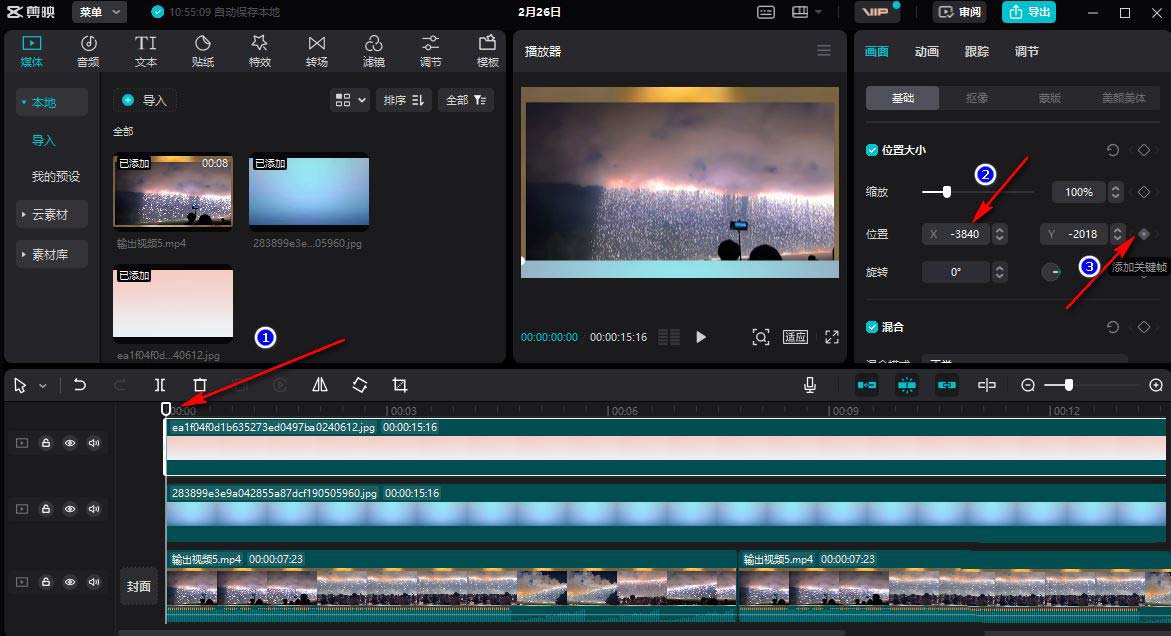Open the Stickers (贴纸) panel

(203, 51)
